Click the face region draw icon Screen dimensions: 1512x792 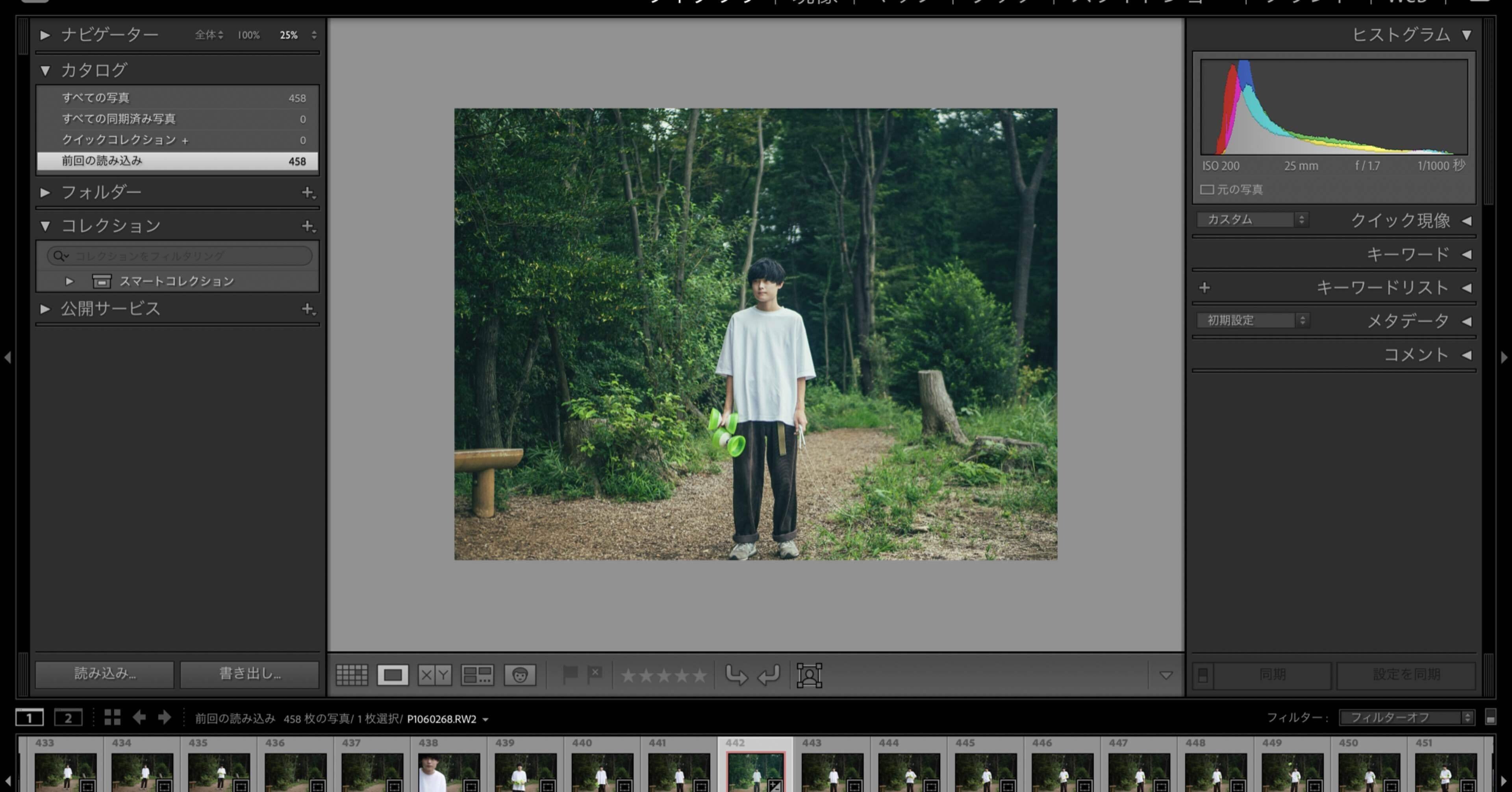click(x=809, y=675)
